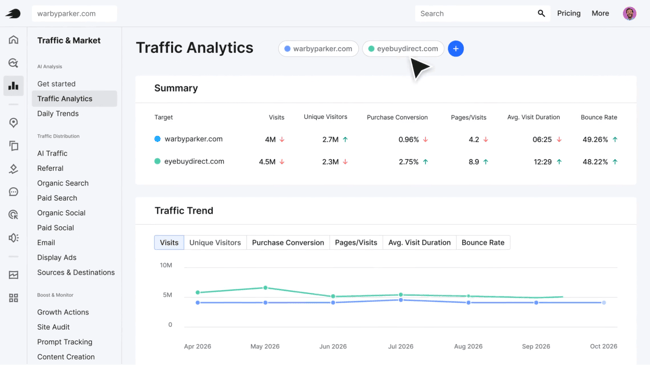Open the user profile avatar
The width and height of the screenshot is (650, 365).
click(x=629, y=13)
